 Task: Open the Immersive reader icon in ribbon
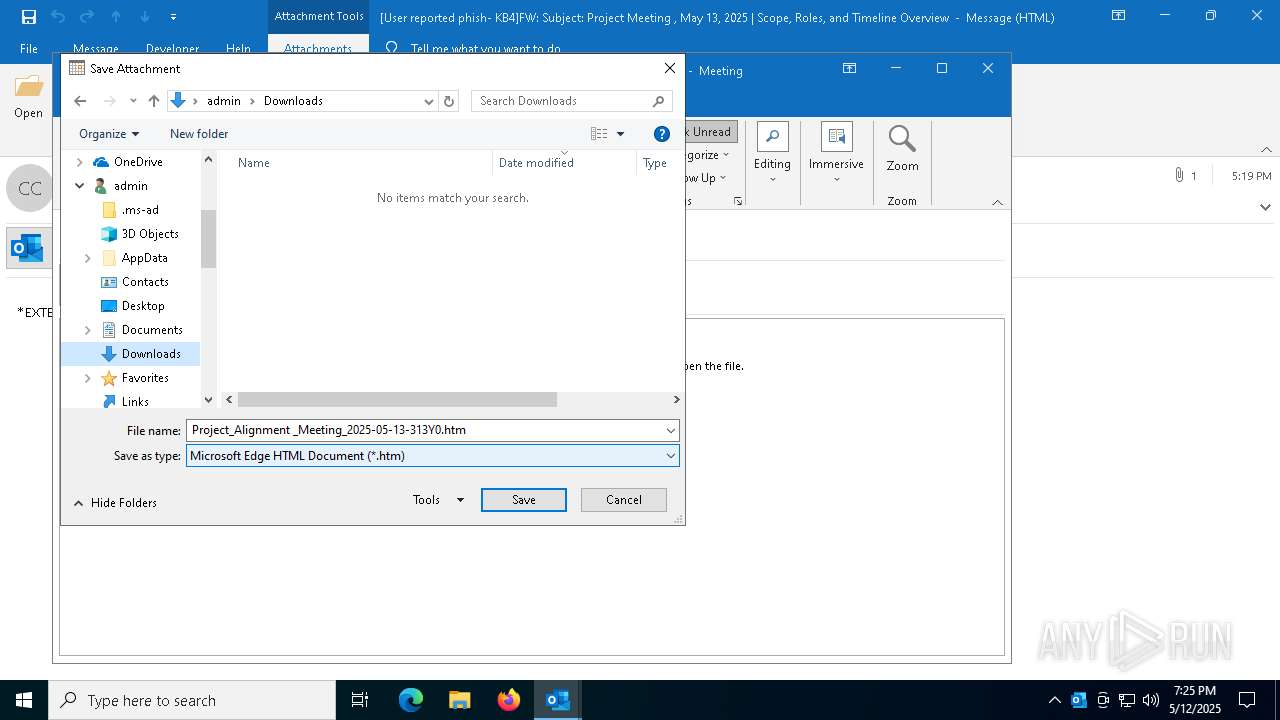coord(836,138)
